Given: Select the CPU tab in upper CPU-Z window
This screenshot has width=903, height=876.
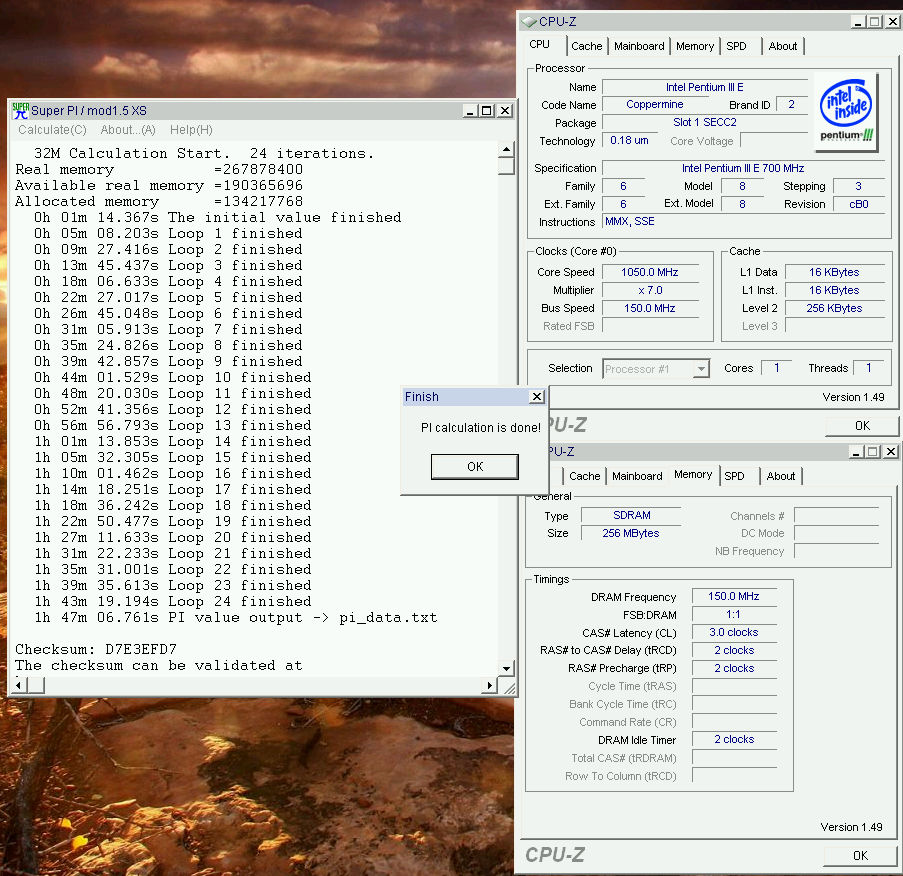Looking at the screenshot, I should point(540,44).
